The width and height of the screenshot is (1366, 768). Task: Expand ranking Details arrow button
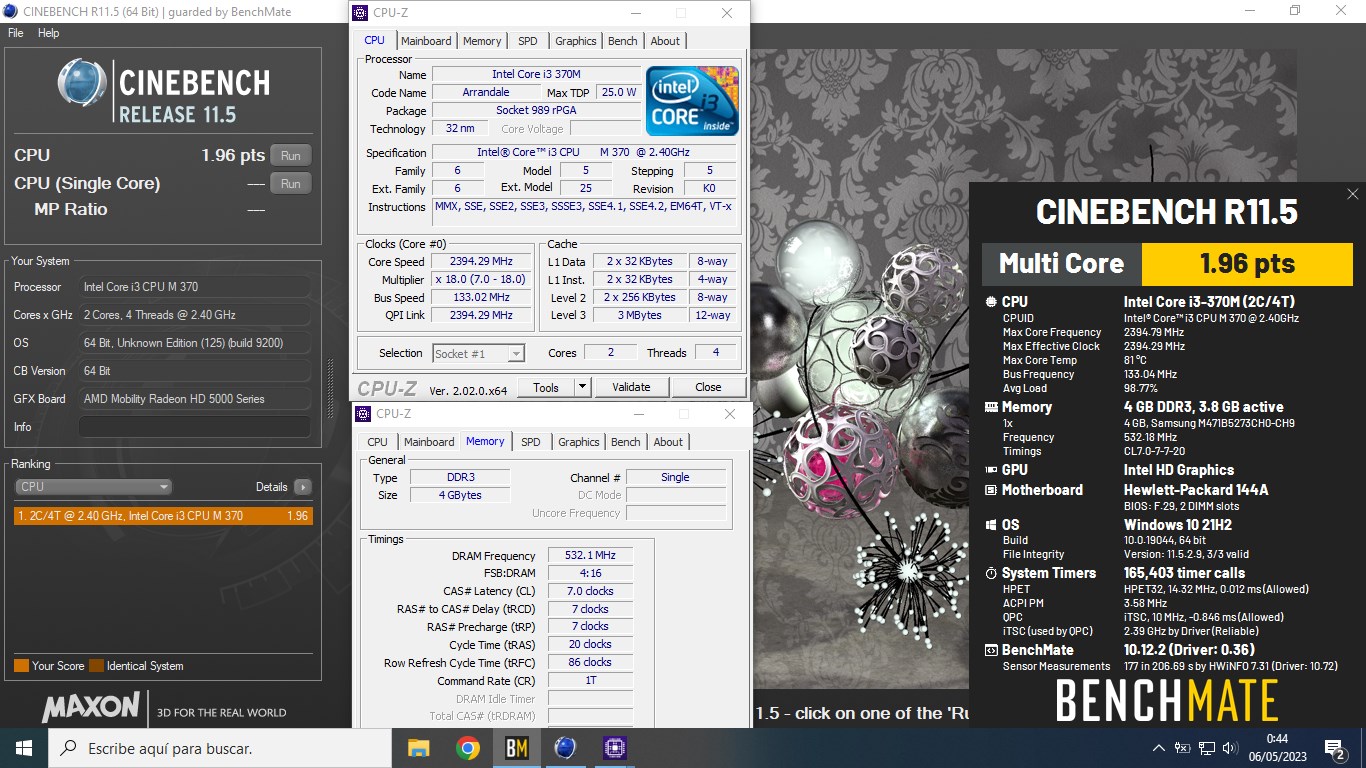pos(302,487)
